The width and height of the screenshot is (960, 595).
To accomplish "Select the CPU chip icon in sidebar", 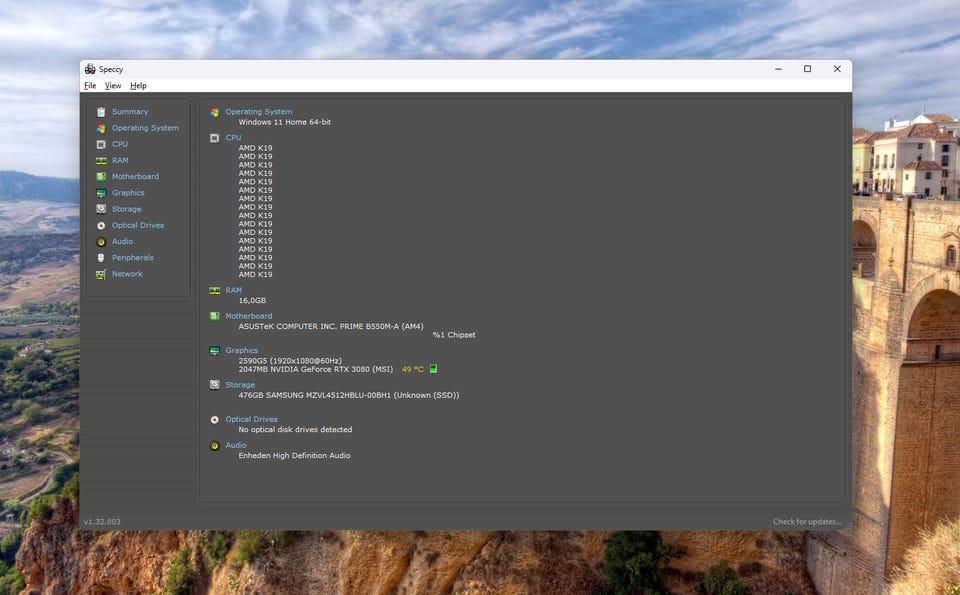I will pyautogui.click(x=101, y=144).
